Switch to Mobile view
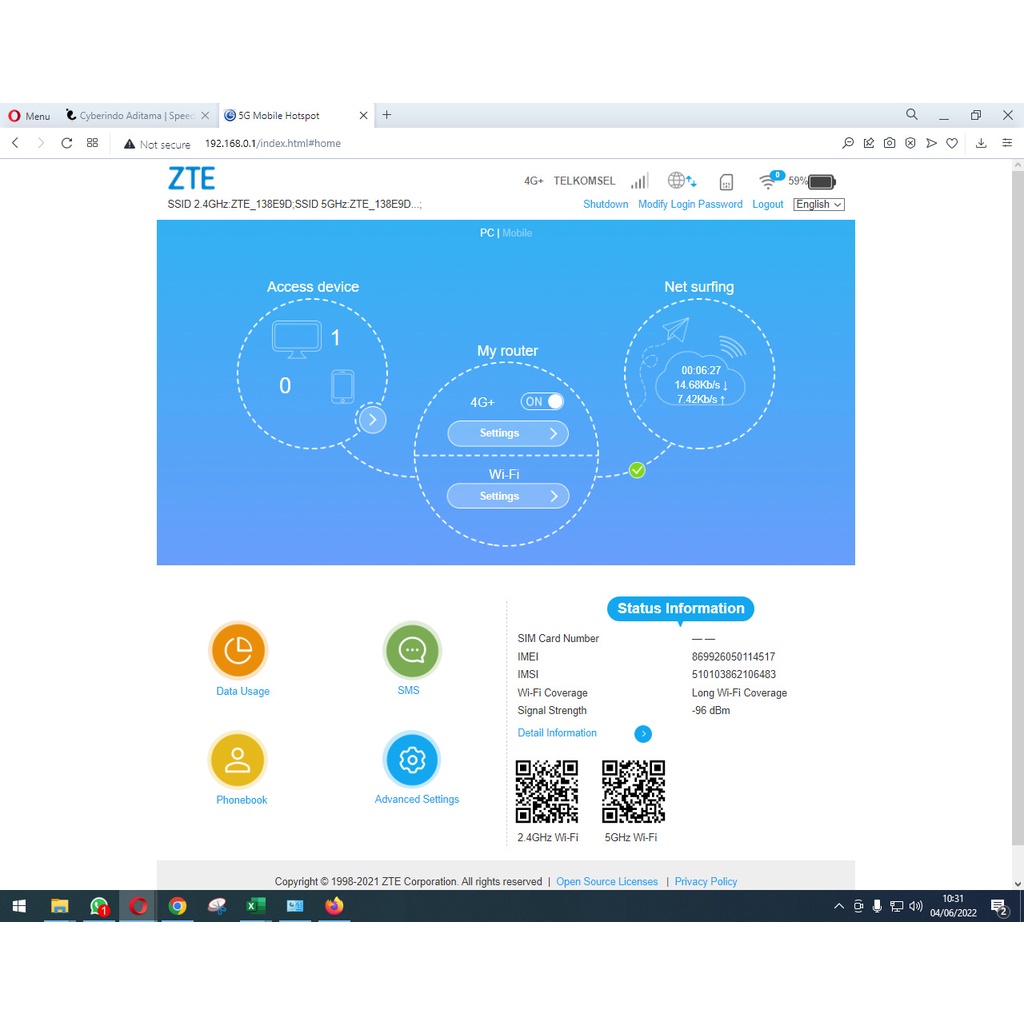 517,233
